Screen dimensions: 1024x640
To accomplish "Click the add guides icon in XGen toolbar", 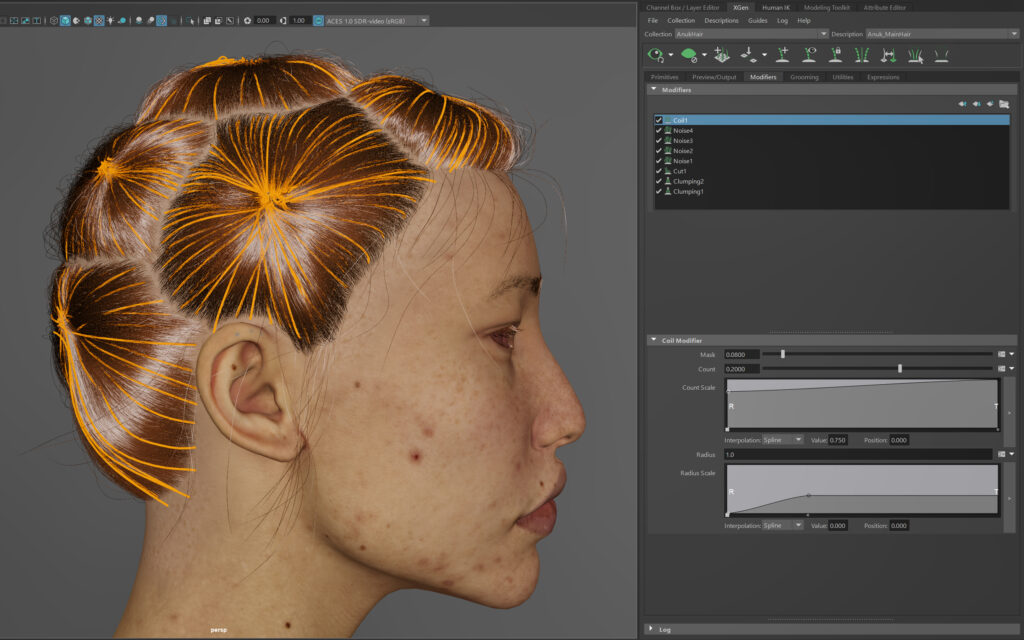I will point(784,55).
